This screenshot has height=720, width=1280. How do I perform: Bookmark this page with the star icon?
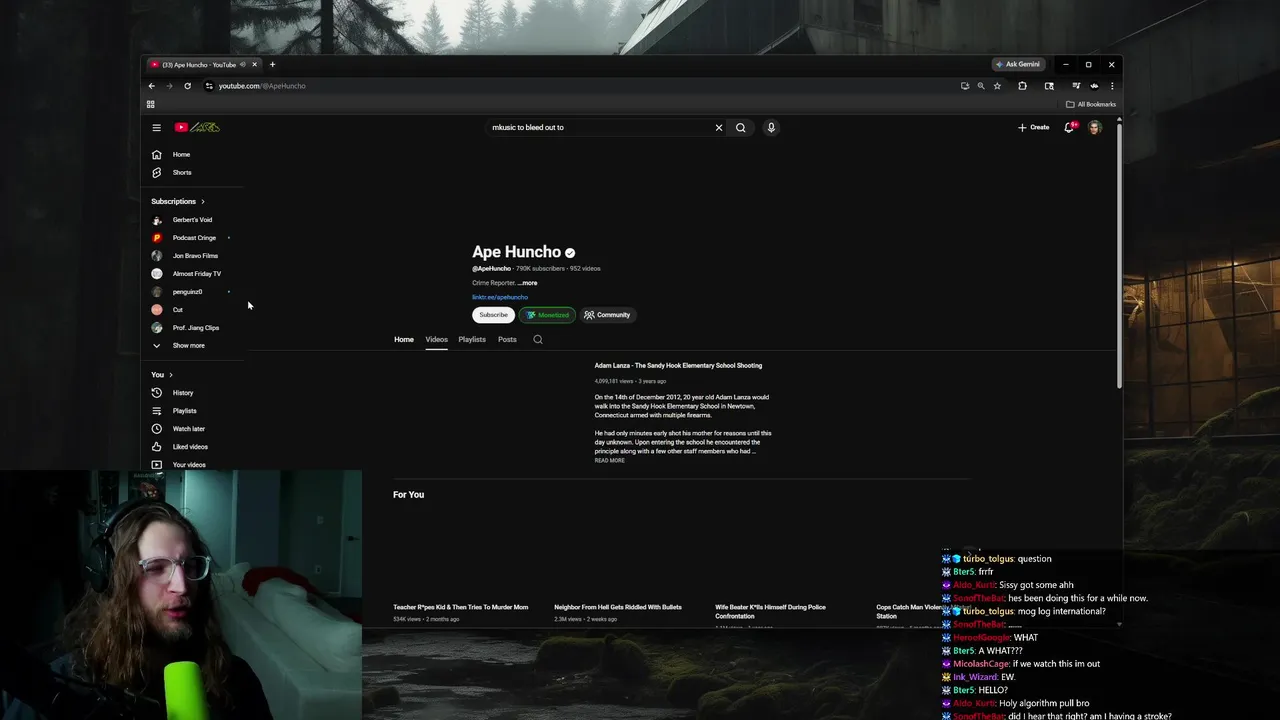click(997, 86)
